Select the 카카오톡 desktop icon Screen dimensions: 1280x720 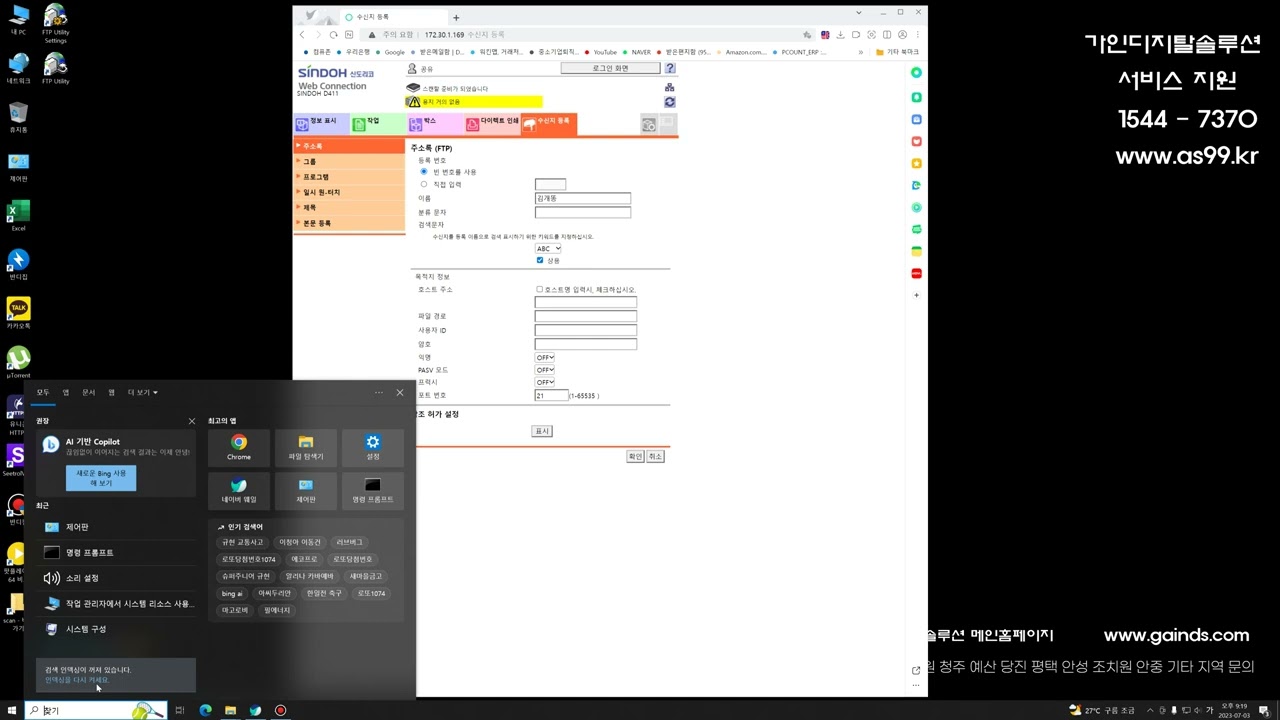pos(18,313)
